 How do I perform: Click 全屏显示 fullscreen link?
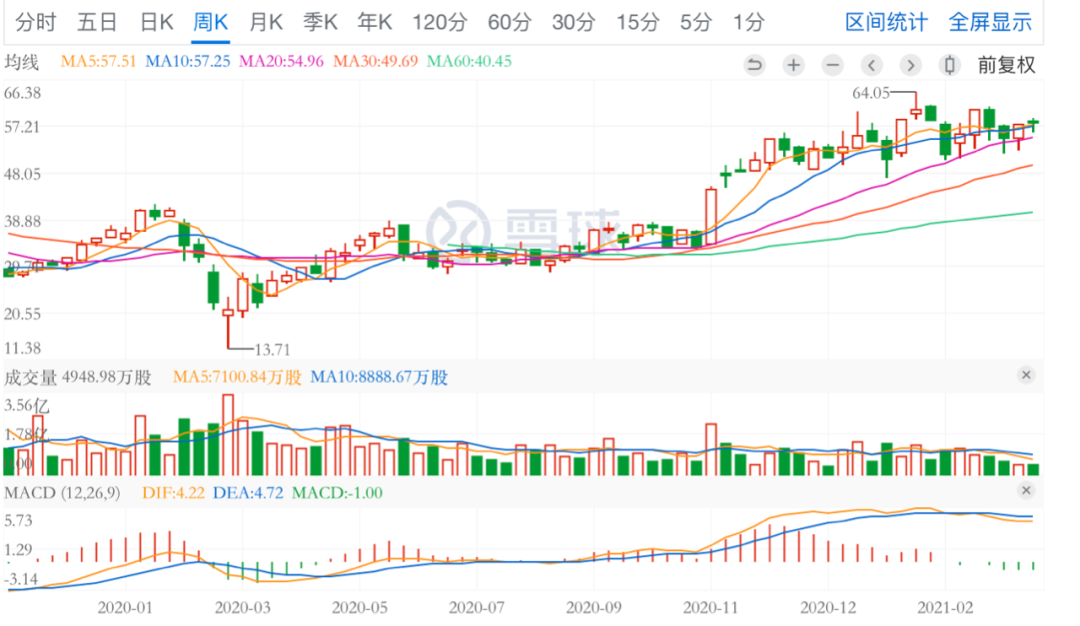990,23
